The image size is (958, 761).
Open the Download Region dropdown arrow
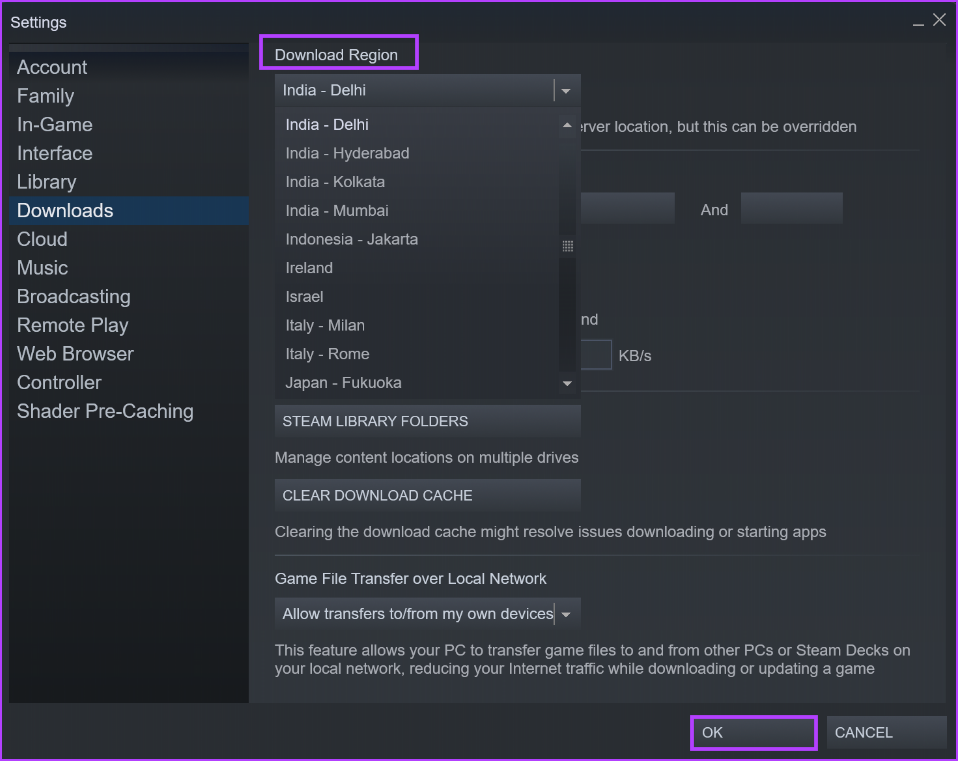coord(565,90)
